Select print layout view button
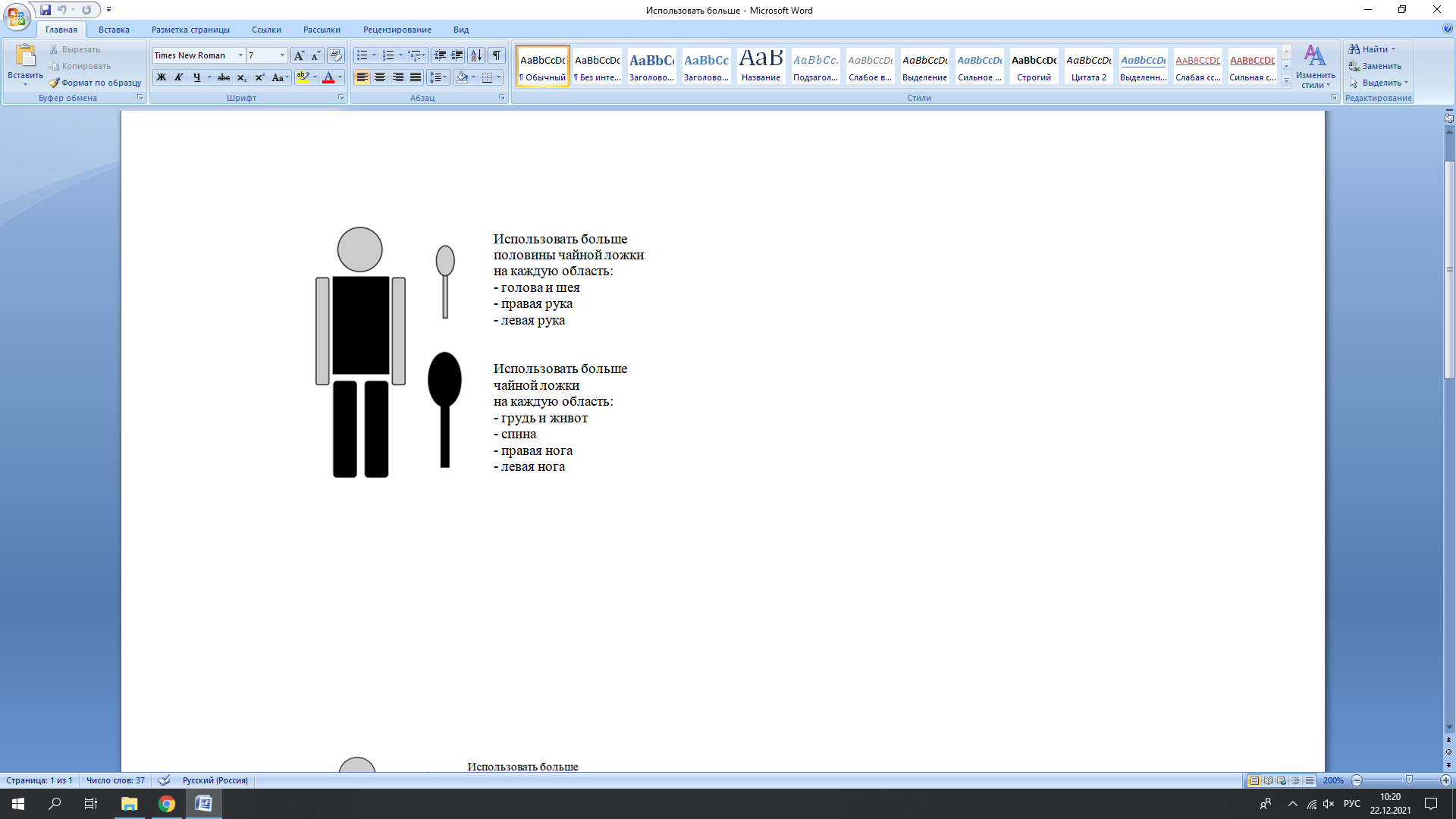This screenshot has width=1456, height=819. [1254, 780]
